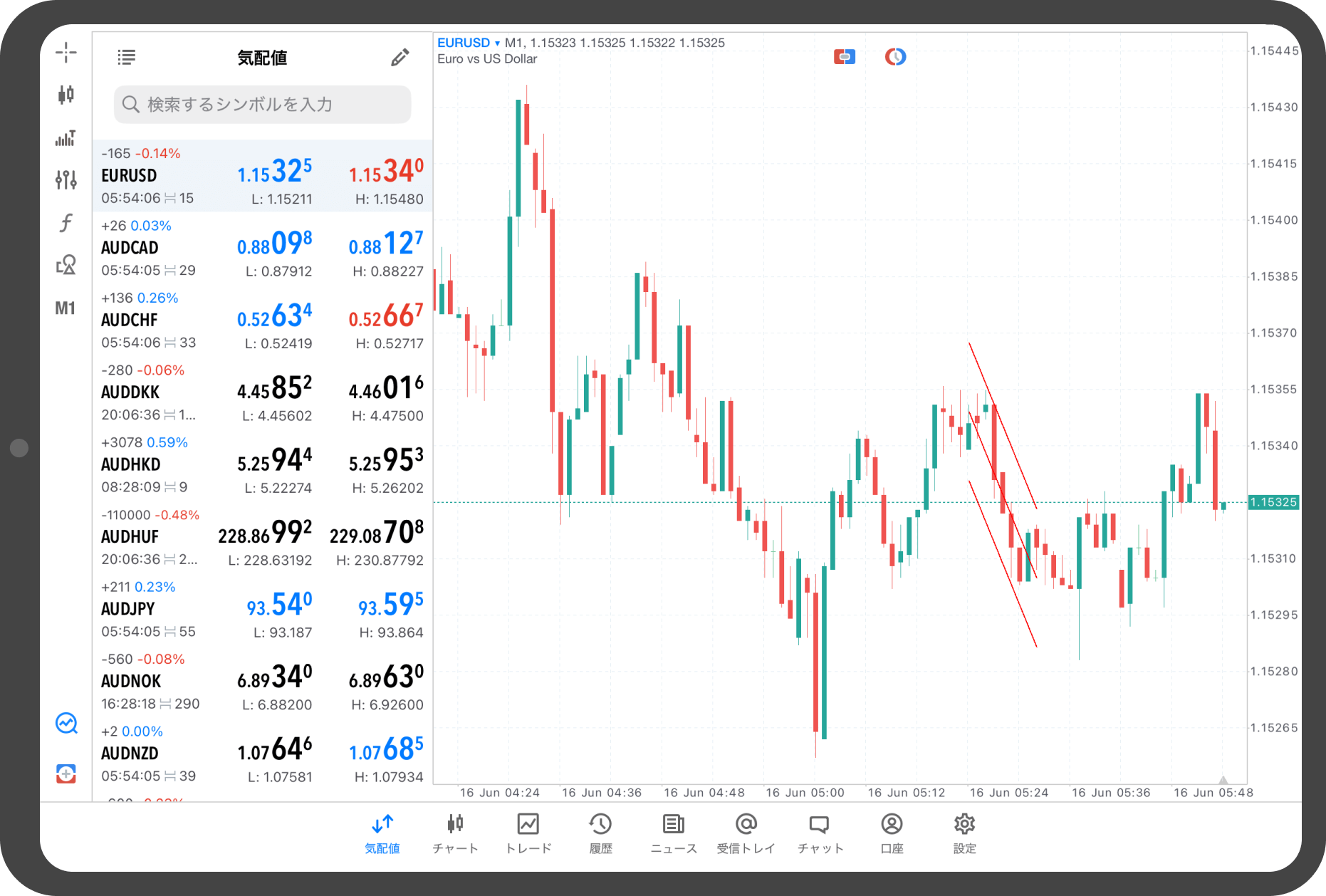The image size is (1326, 896).
Task: Open chart settings sliders icon
Action: click(x=66, y=179)
